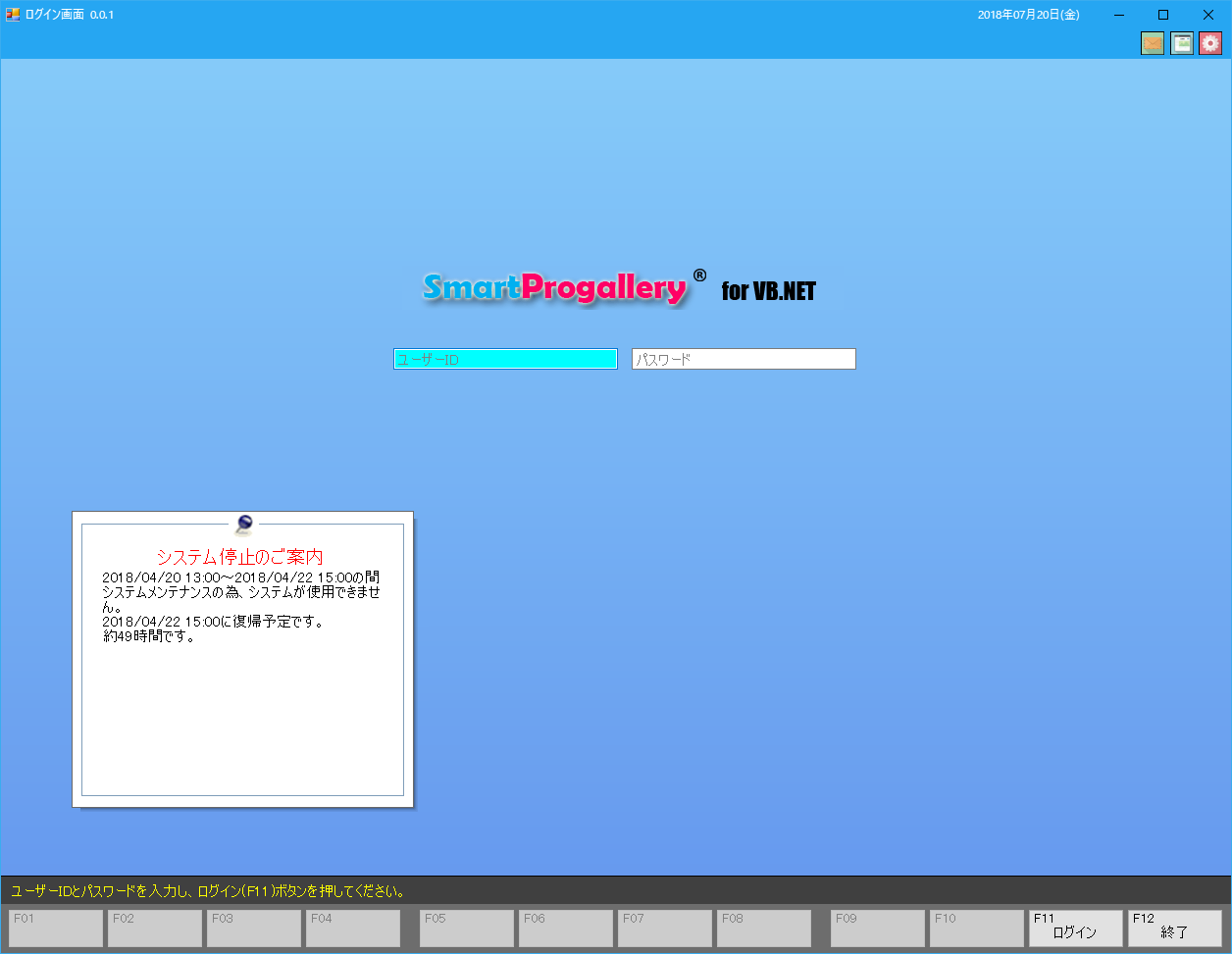Image resolution: width=1232 pixels, height=954 pixels.
Task: Open the envelope mail icon
Action: (x=1153, y=43)
